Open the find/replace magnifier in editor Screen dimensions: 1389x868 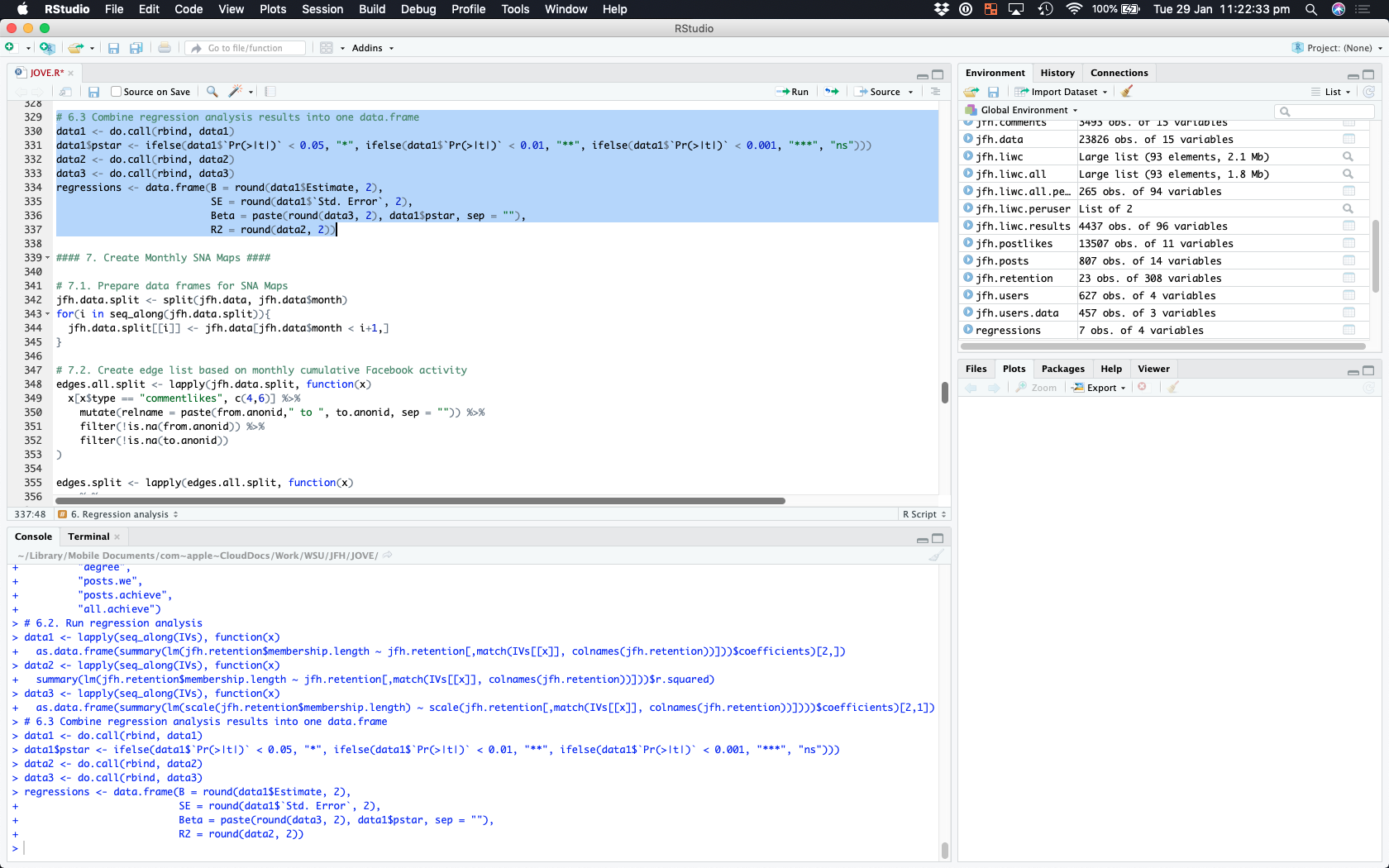[x=212, y=92]
